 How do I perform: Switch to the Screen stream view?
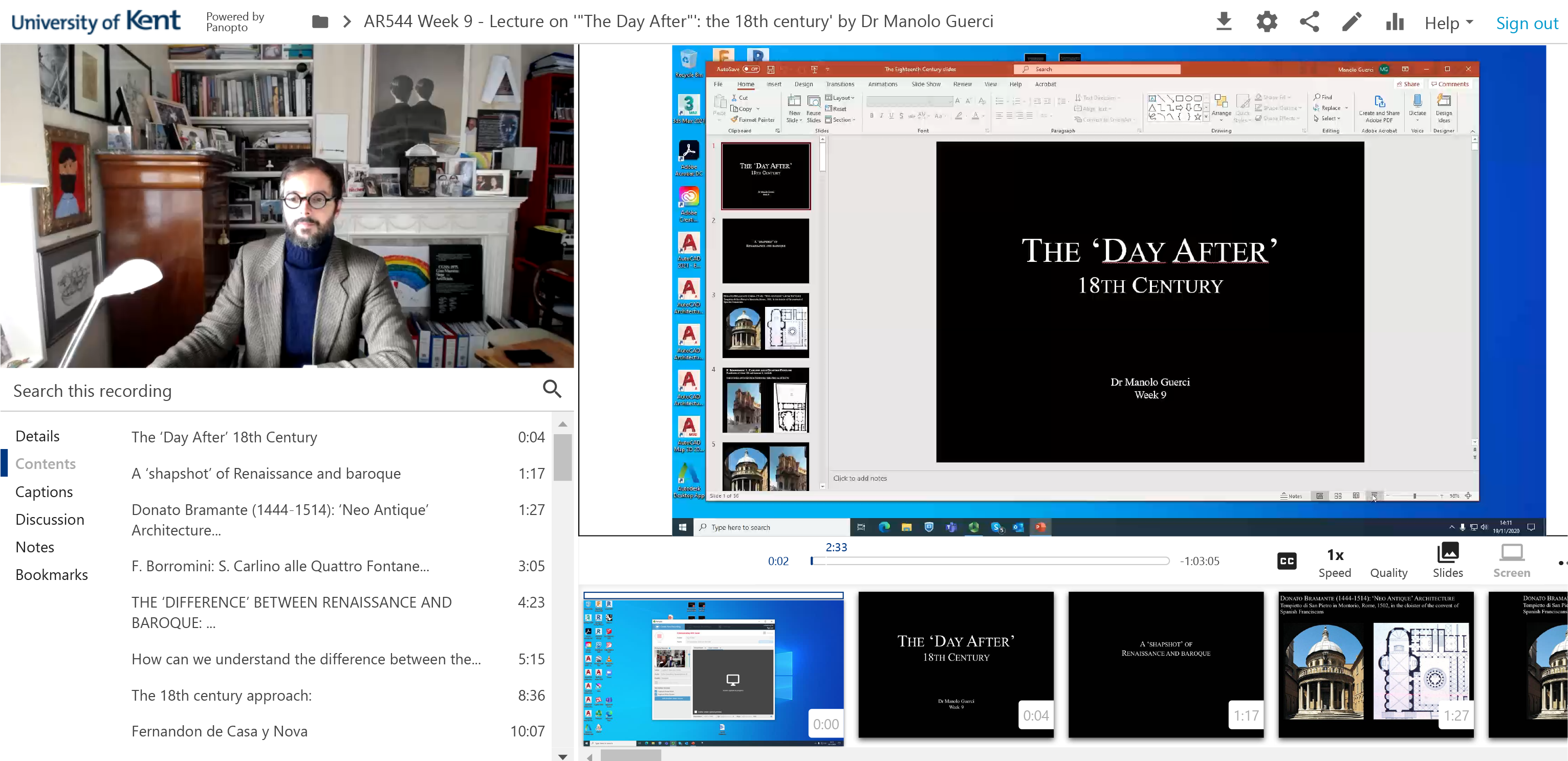coord(1511,560)
